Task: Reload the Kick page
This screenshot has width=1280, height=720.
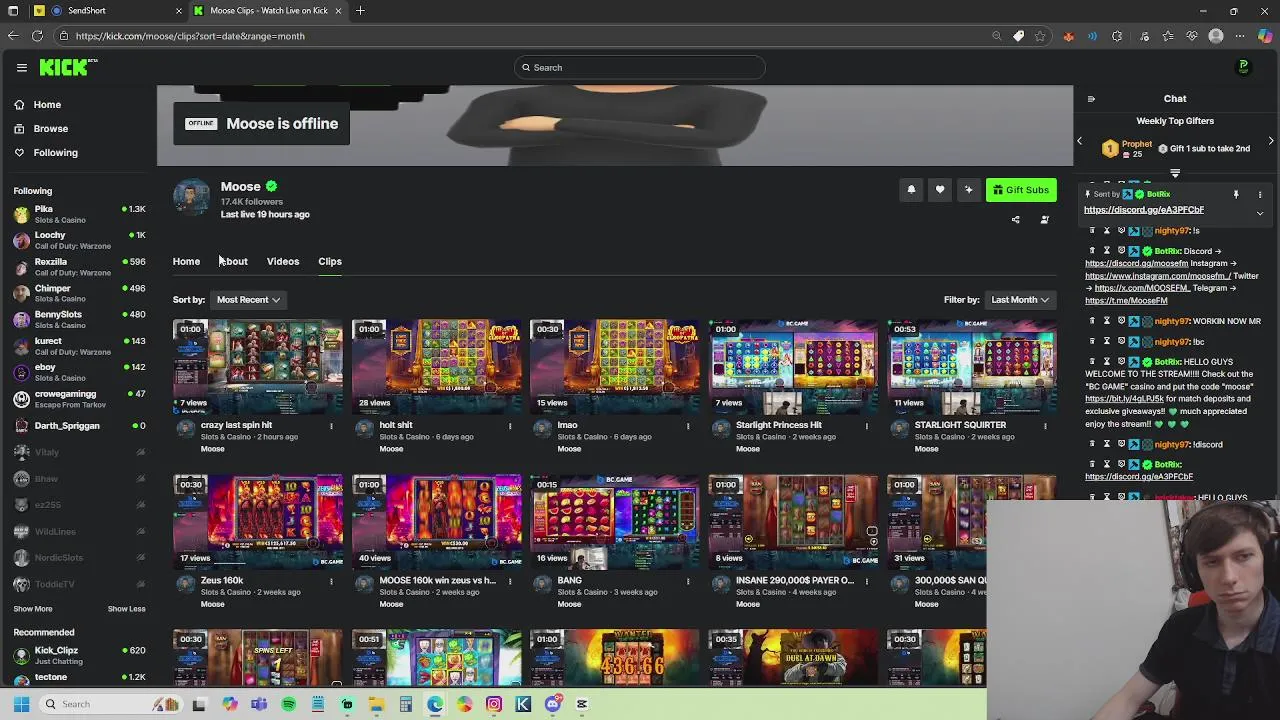Action: [x=37, y=36]
